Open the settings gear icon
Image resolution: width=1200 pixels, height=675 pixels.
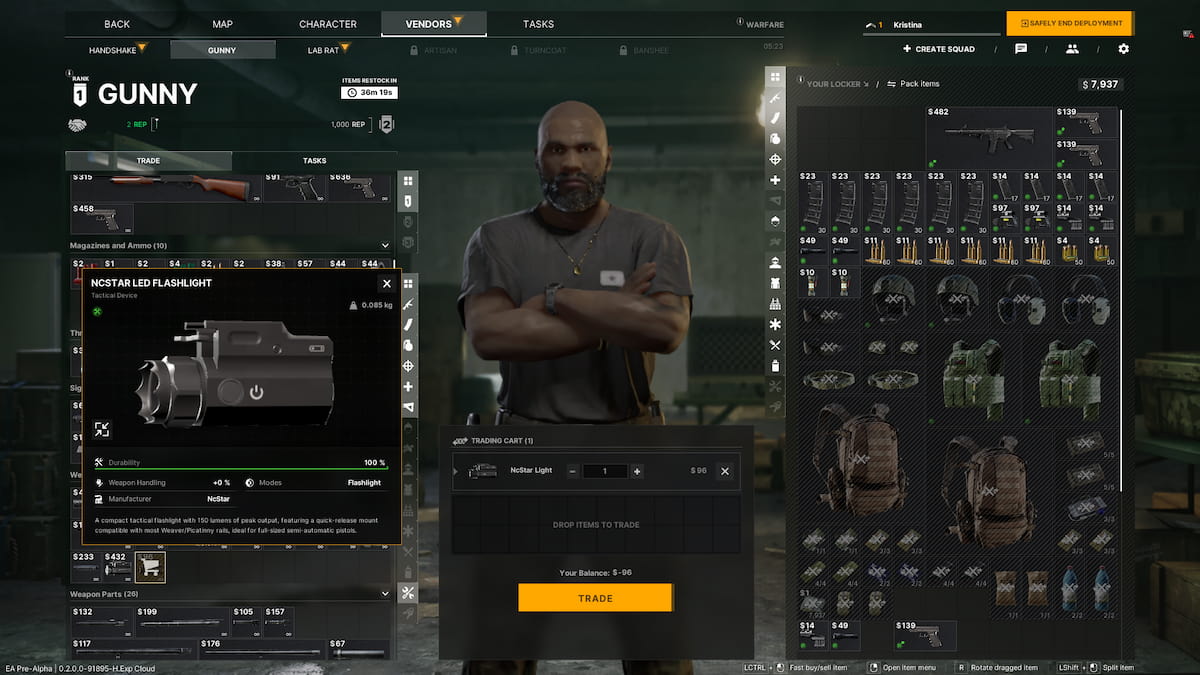tap(1123, 49)
